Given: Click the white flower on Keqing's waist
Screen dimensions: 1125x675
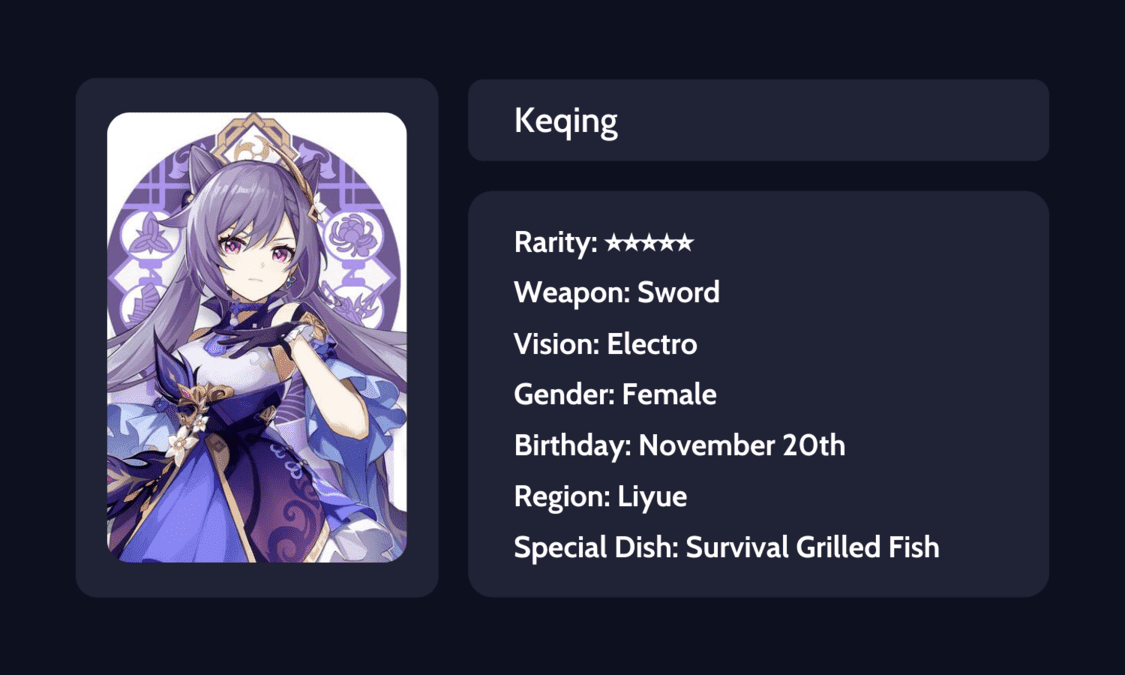Looking at the screenshot, I should (182, 440).
